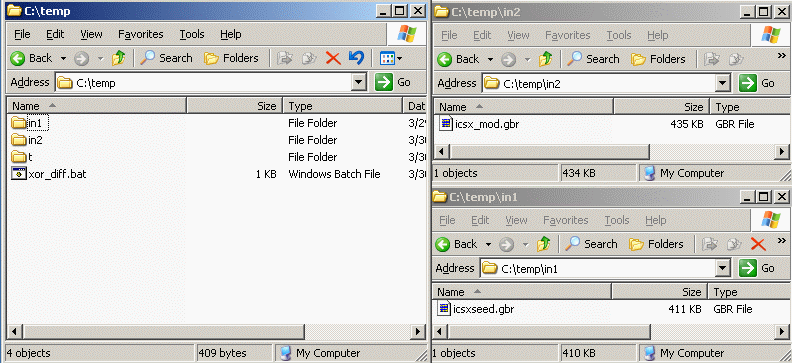The width and height of the screenshot is (792, 363).
Task: Toggle Folders pane in C:\temp\in1 window
Action: 657,245
